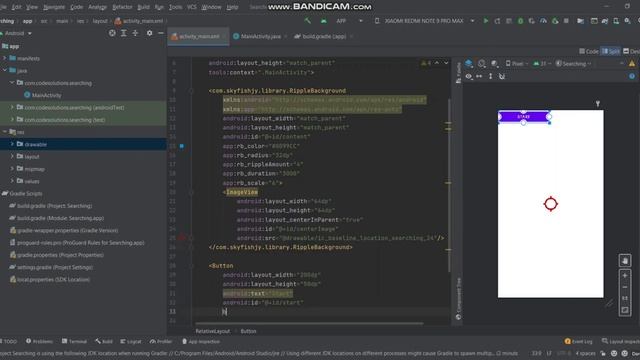Click the Apply Changes and Restart icon
The height and width of the screenshot is (360, 640).
tap(498, 21)
